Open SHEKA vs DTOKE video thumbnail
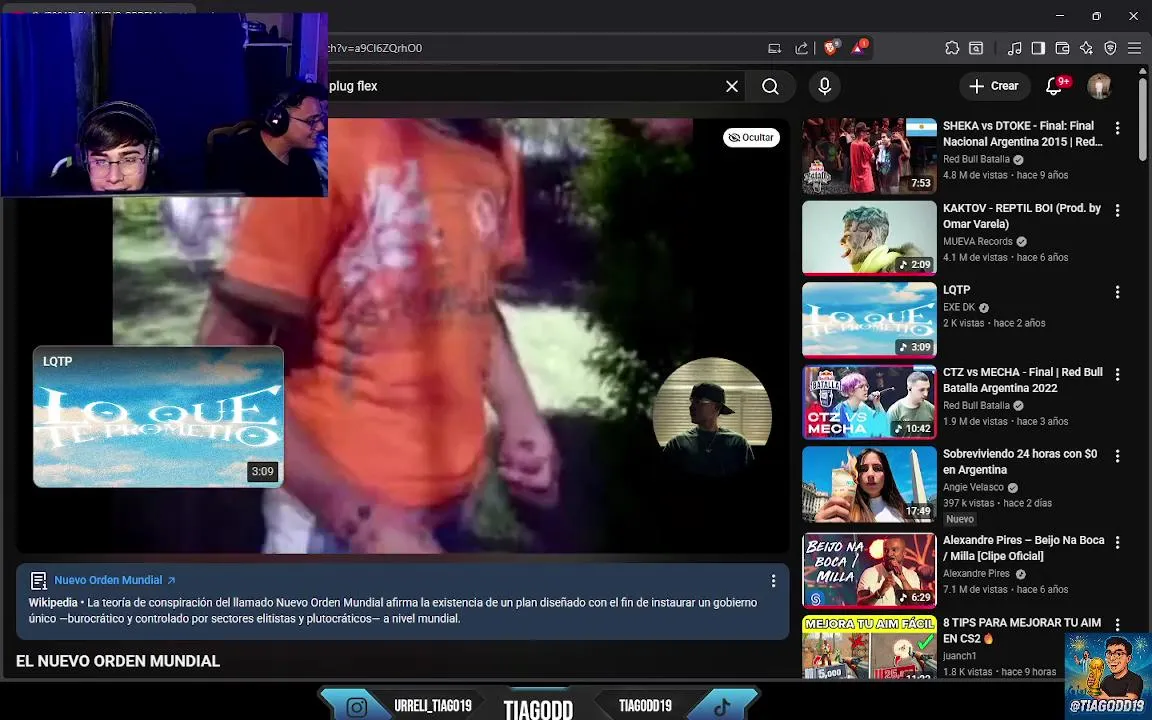Viewport: 1152px width, 720px height. 869,156
